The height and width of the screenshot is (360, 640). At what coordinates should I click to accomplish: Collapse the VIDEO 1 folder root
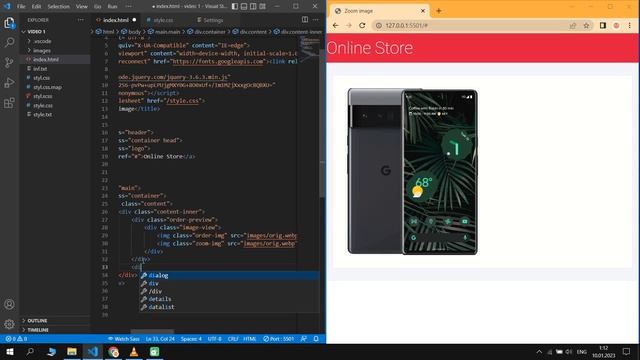tap(55, 31)
